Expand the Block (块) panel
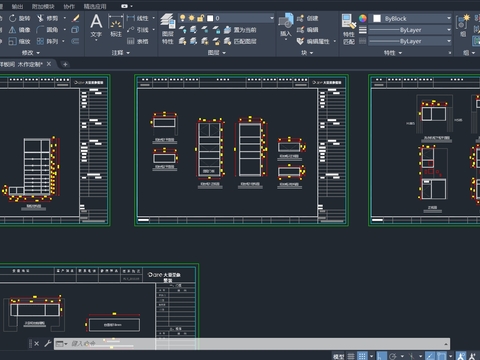 (307, 53)
